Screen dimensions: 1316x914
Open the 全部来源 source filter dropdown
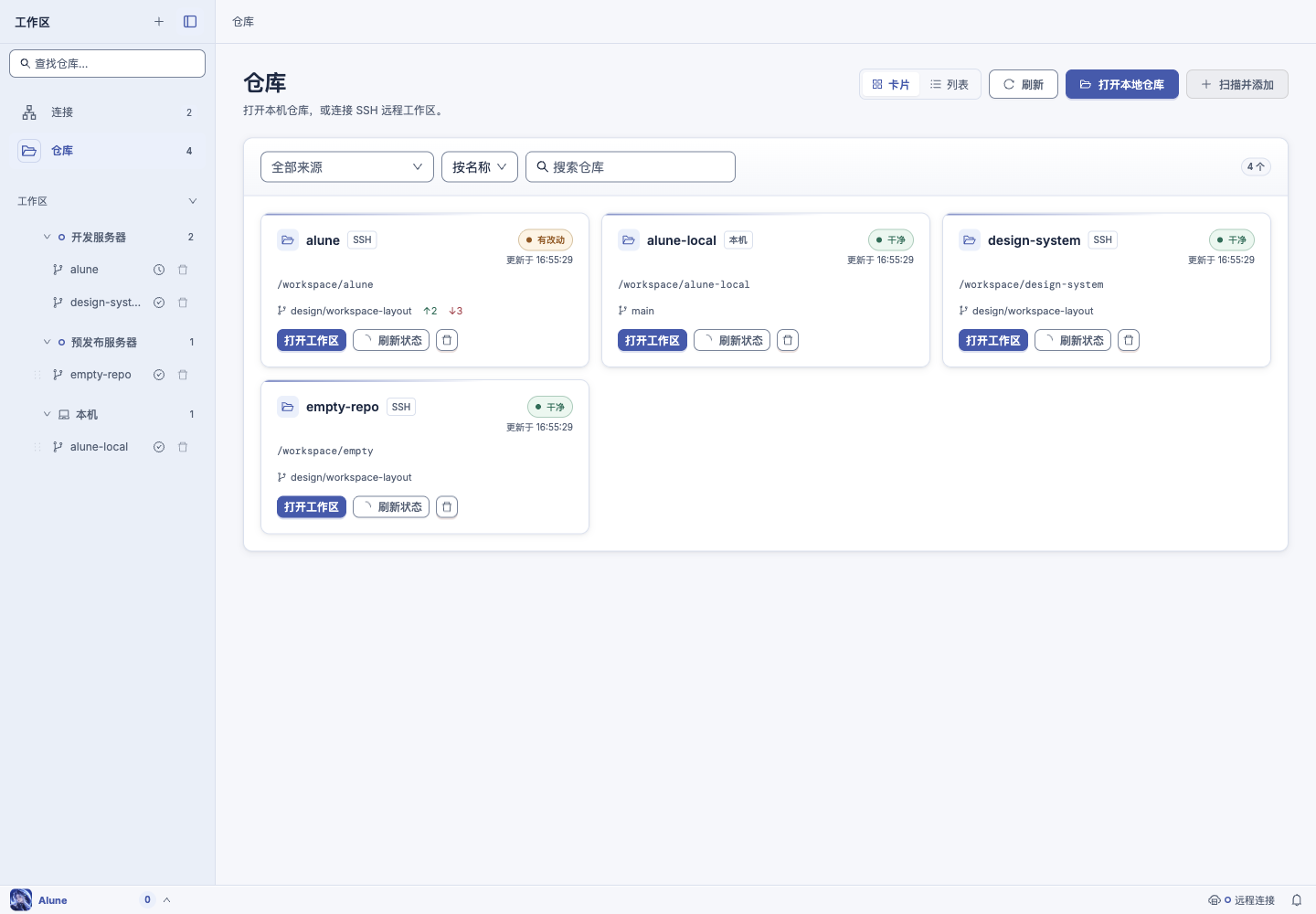pos(347,167)
